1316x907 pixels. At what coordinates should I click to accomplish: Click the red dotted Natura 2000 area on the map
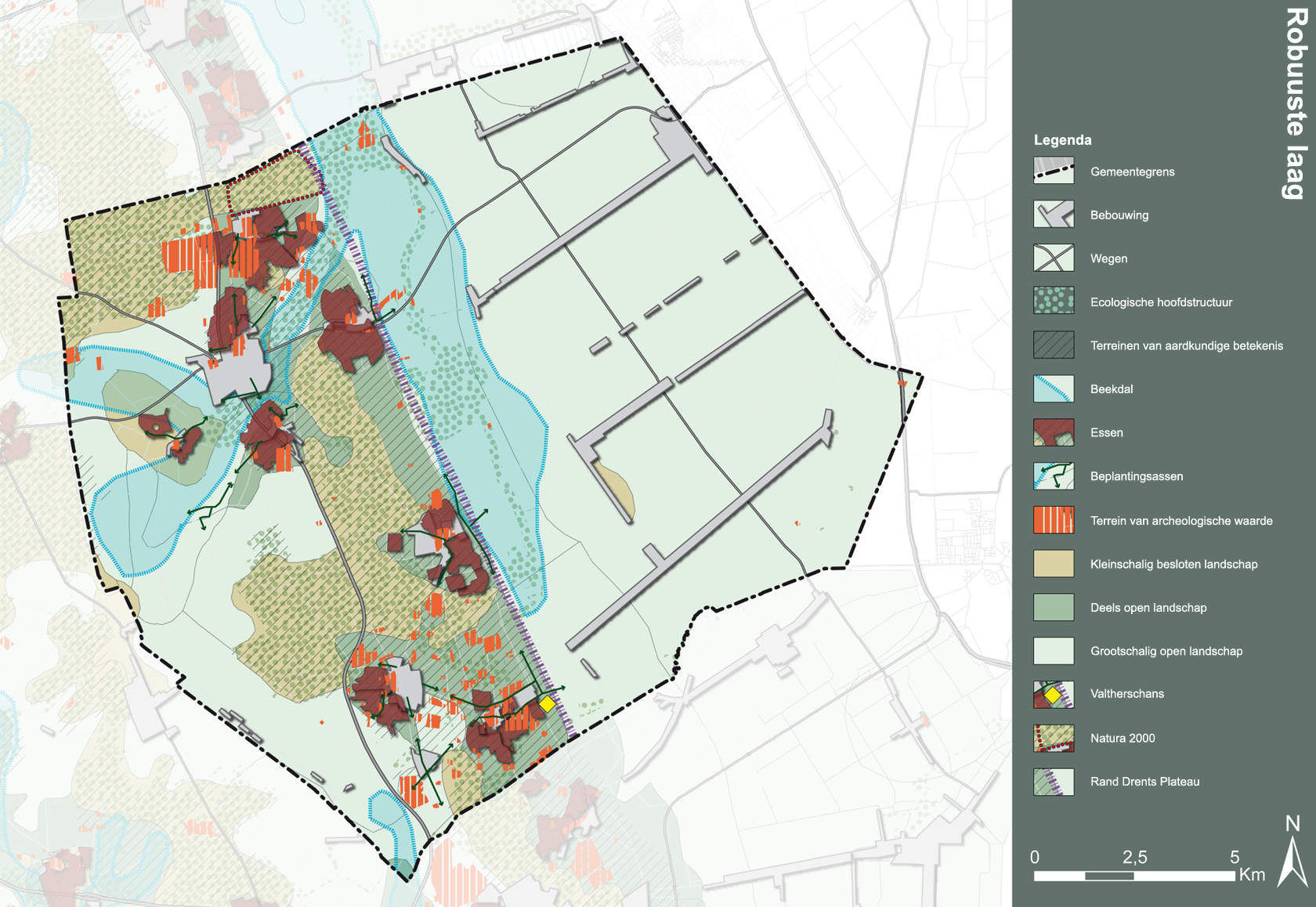[275, 182]
